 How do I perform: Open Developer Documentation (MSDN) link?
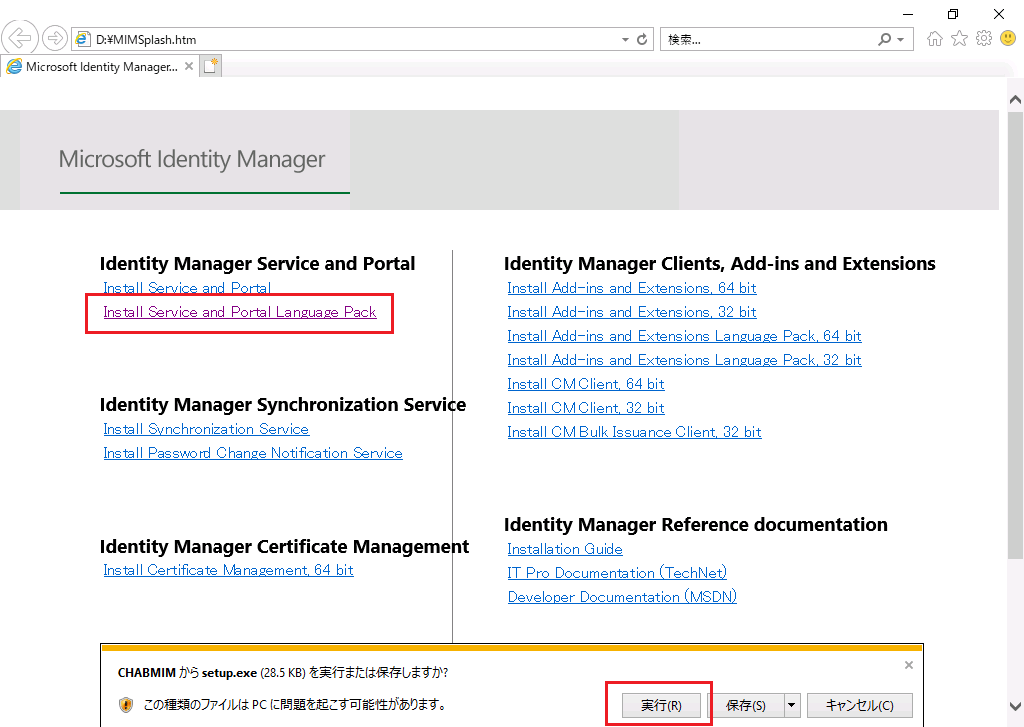tap(622, 597)
